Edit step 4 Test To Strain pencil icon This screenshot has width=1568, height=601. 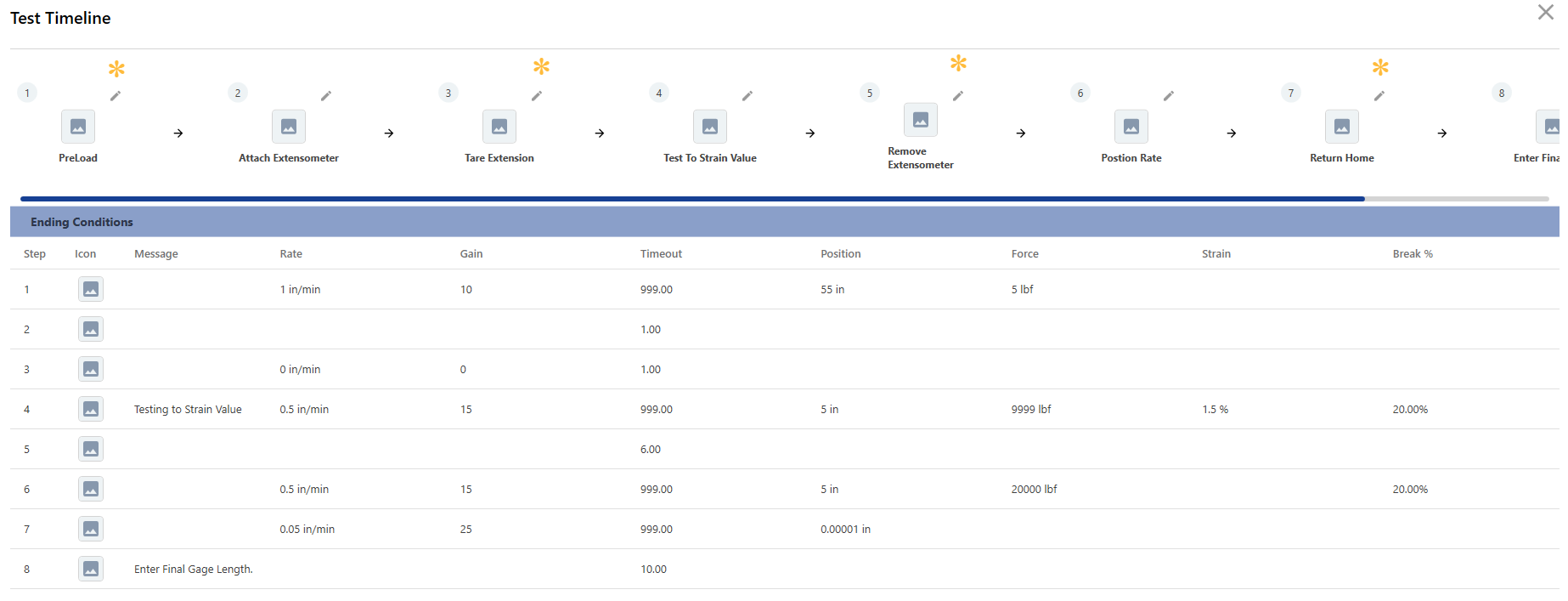point(747,96)
